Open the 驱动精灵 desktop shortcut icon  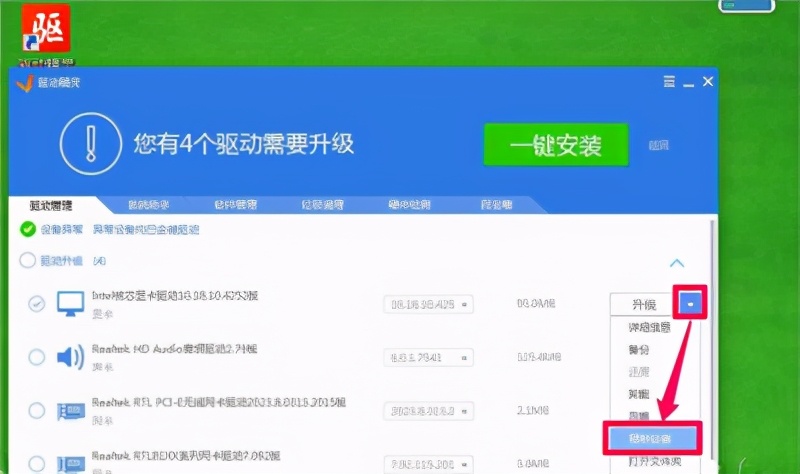click(x=46, y=28)
